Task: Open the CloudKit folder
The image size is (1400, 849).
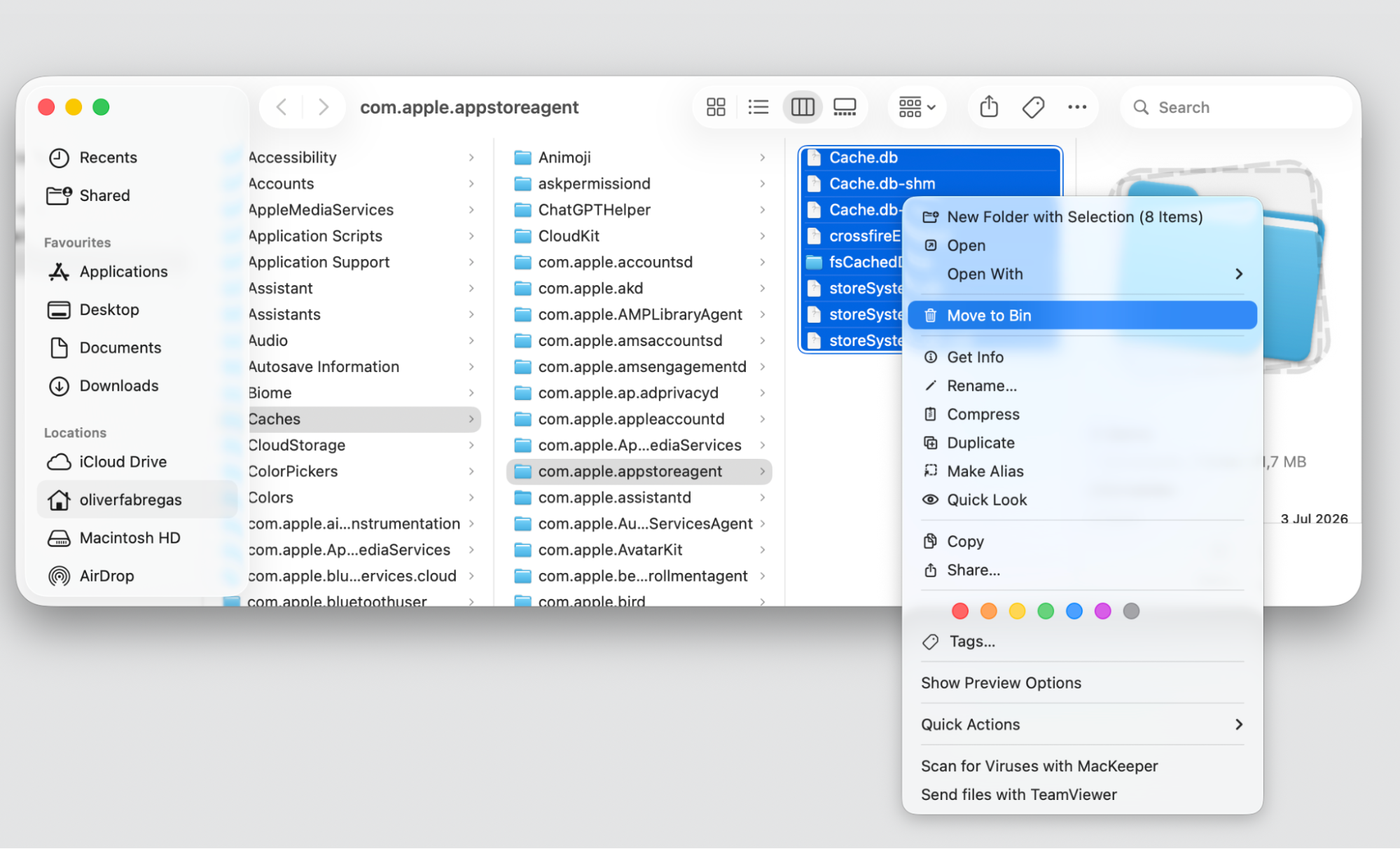Action: point(639,236)
